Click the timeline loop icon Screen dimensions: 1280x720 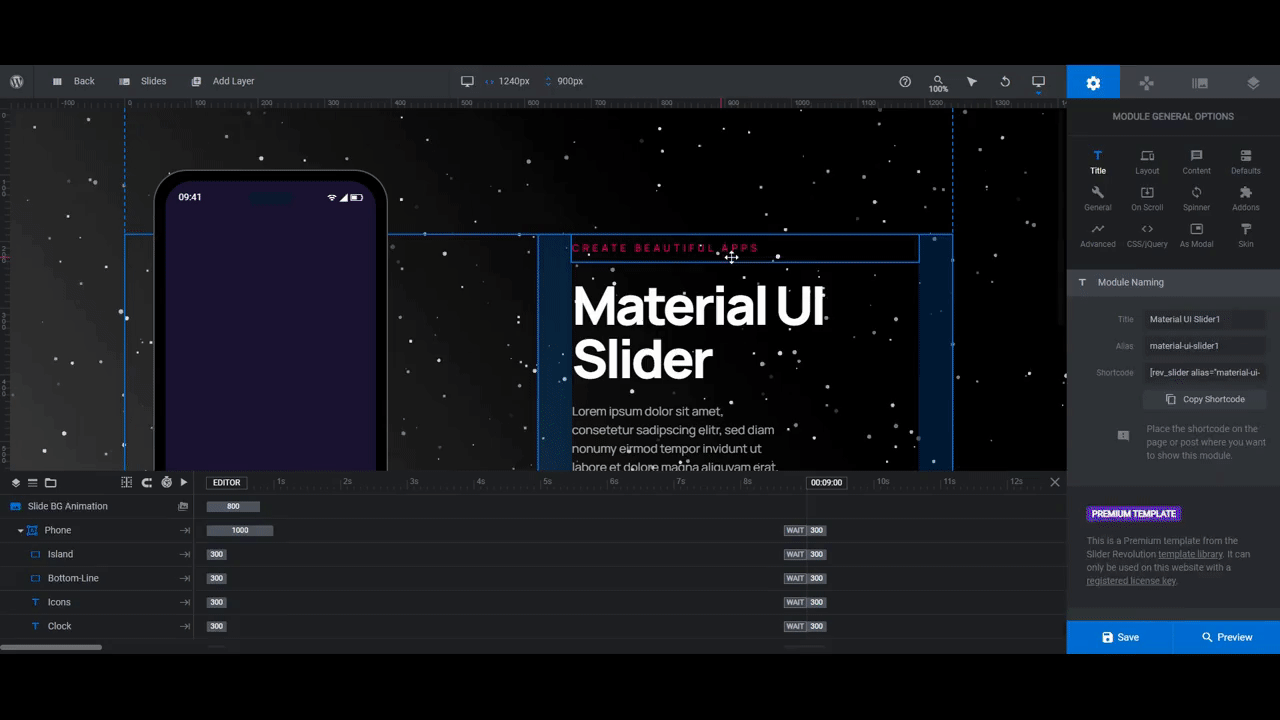pyautogui.click(x=146, y=482)
